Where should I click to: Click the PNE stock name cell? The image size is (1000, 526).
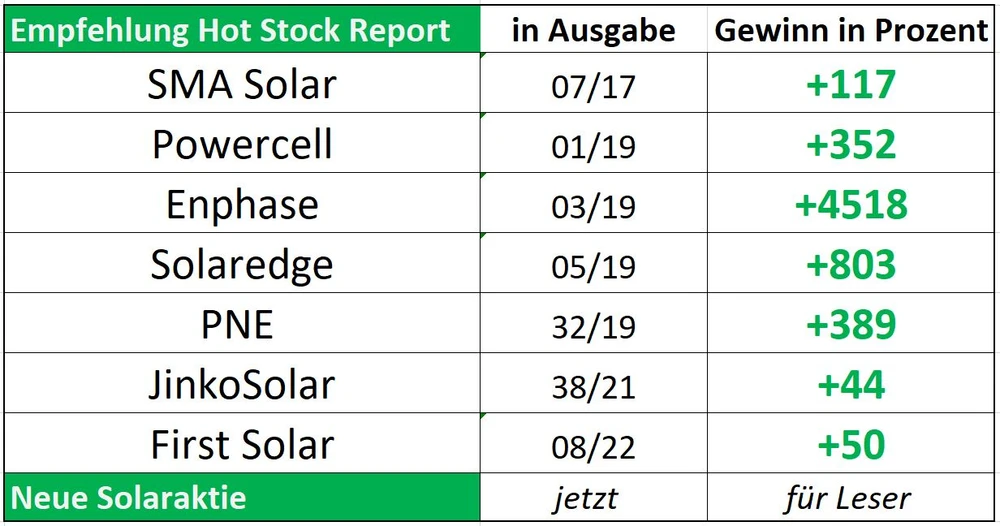[x=241, y=325]
